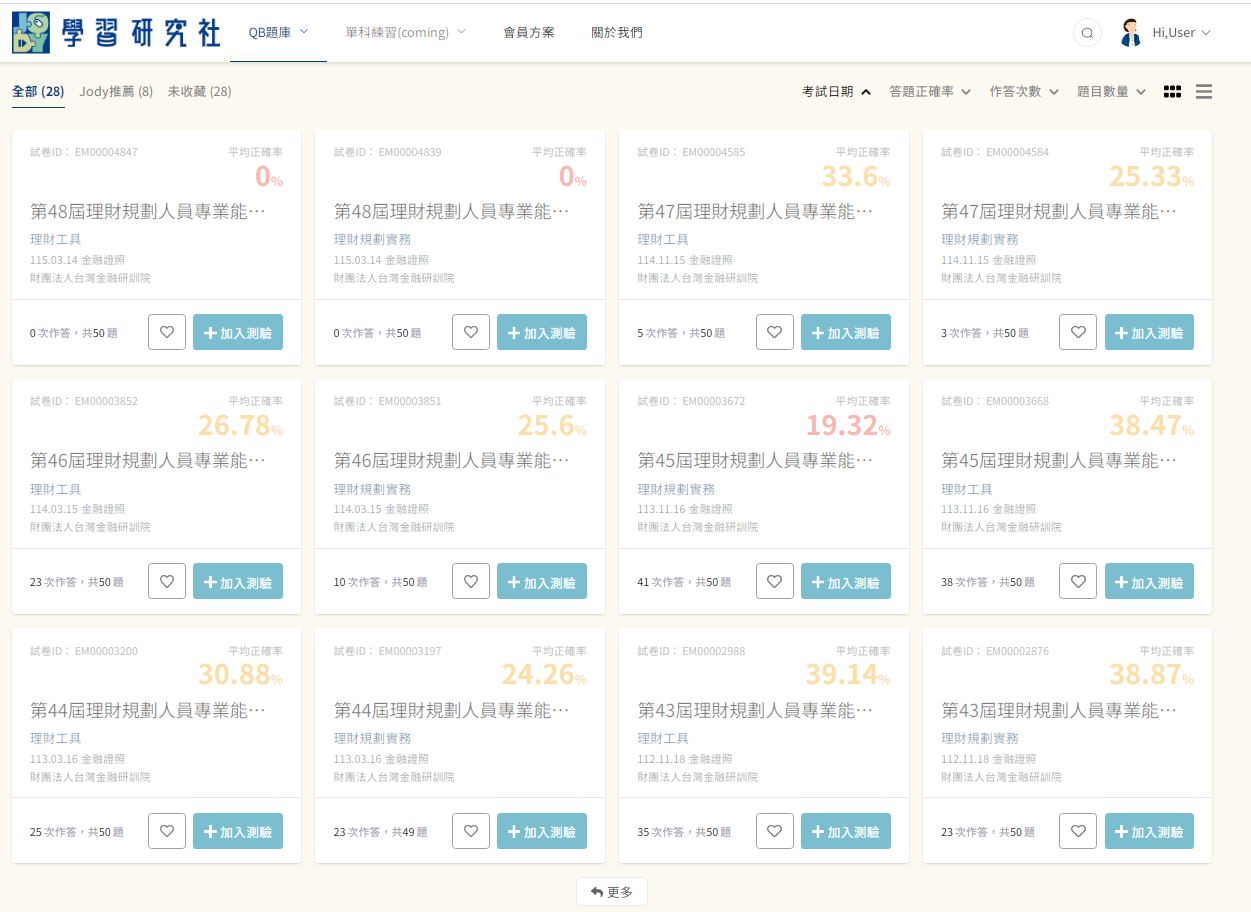Click the 更多 load more button
This screenshot has width=1251, height=912.
[x=612, y=891]
